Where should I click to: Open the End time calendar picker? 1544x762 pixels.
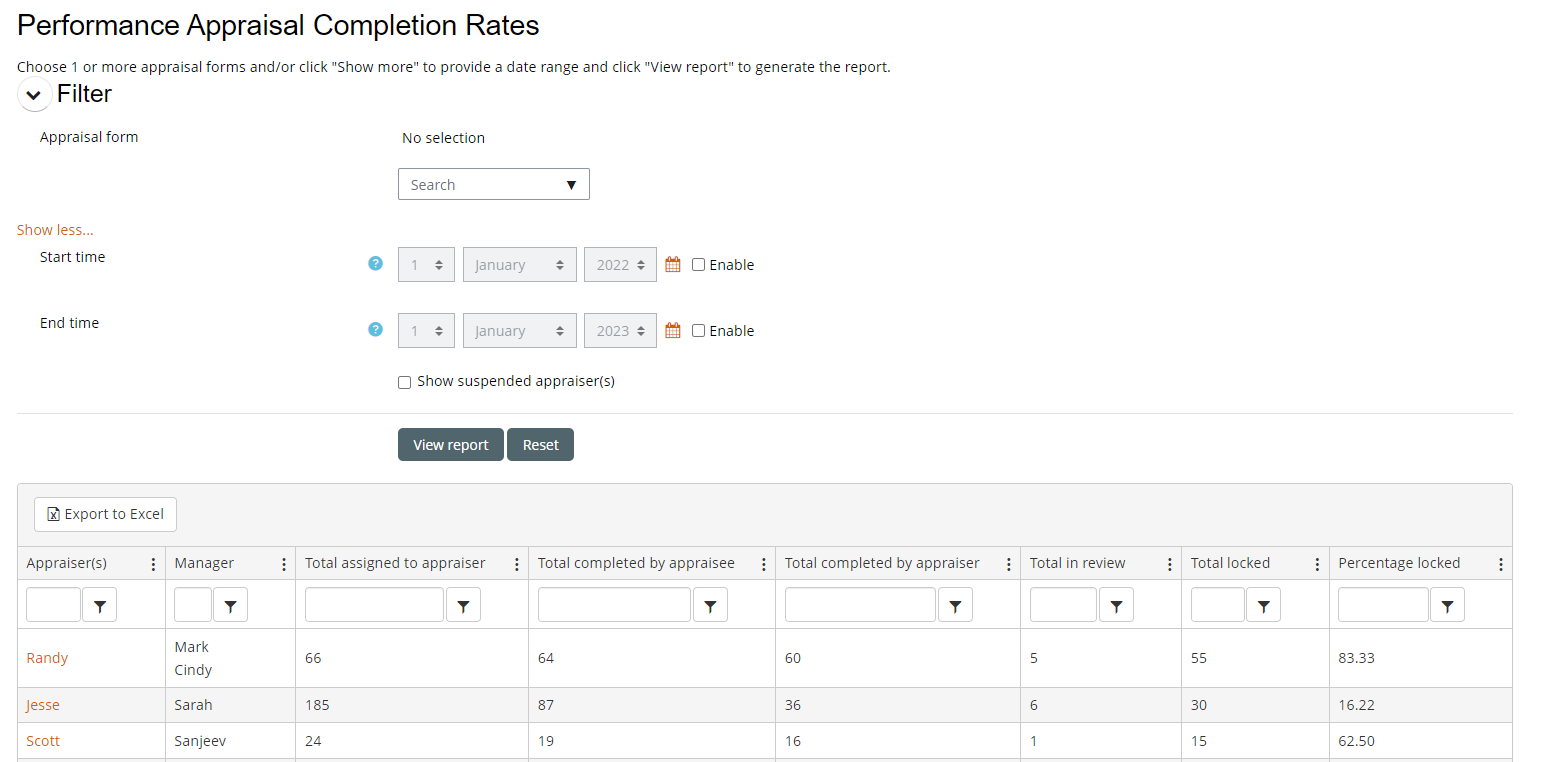click(673, 331)
